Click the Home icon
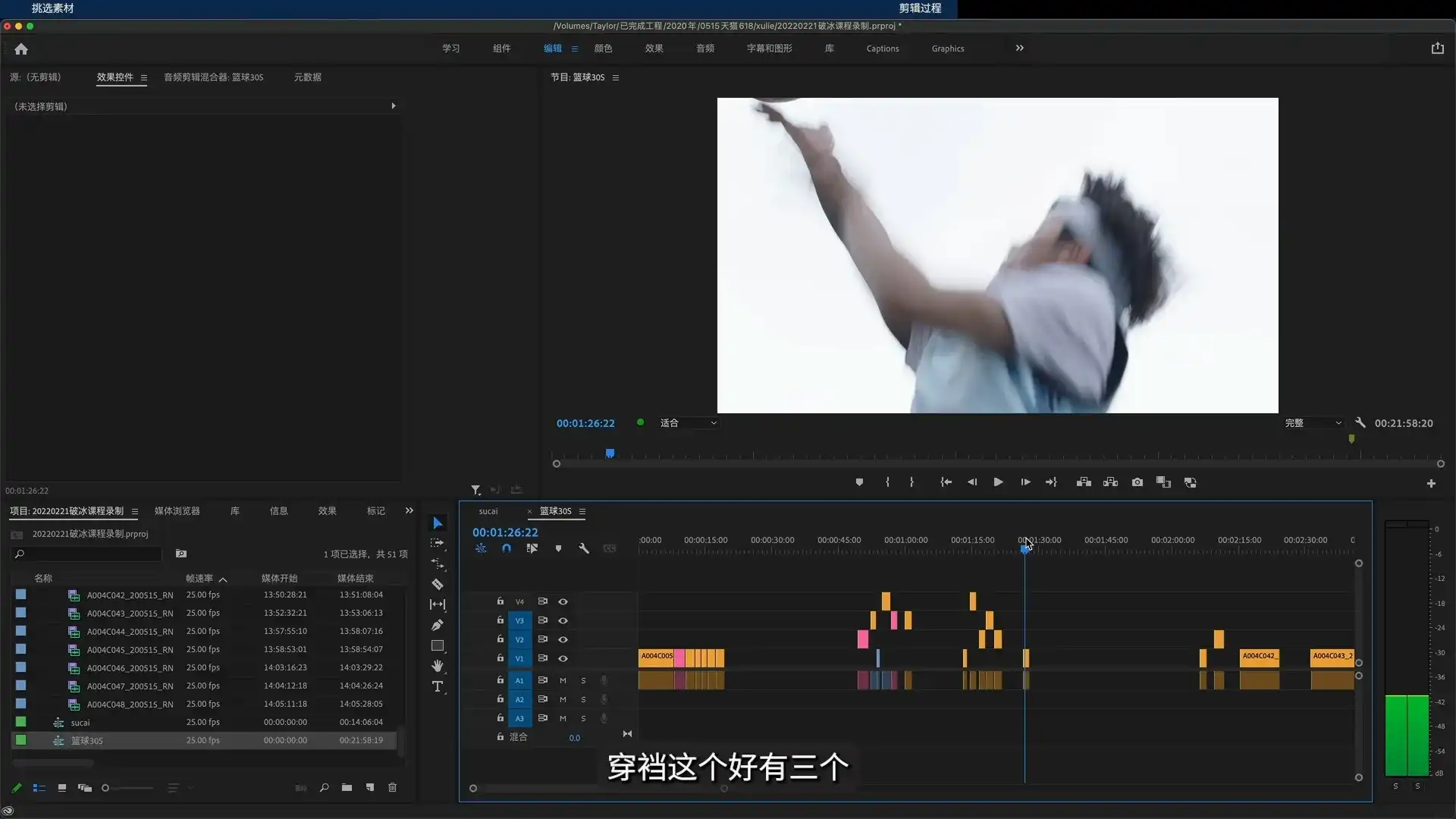Viewport: 1456px width, 819px height. click(21, 49)
